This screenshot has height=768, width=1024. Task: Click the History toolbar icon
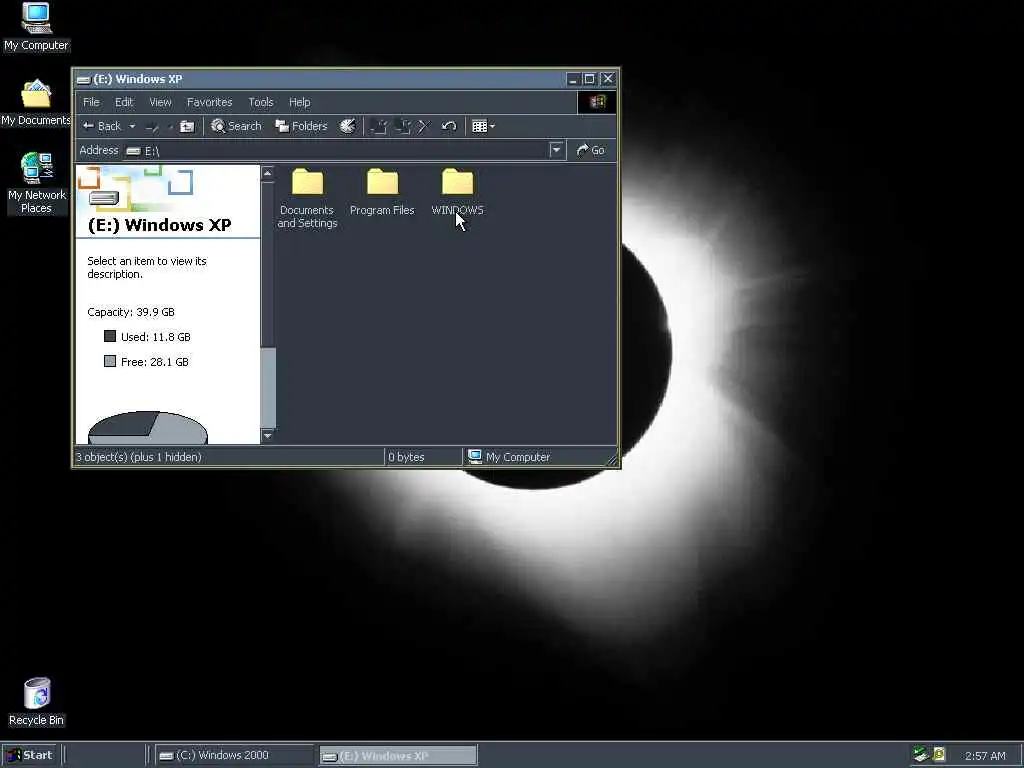[347, 126]
